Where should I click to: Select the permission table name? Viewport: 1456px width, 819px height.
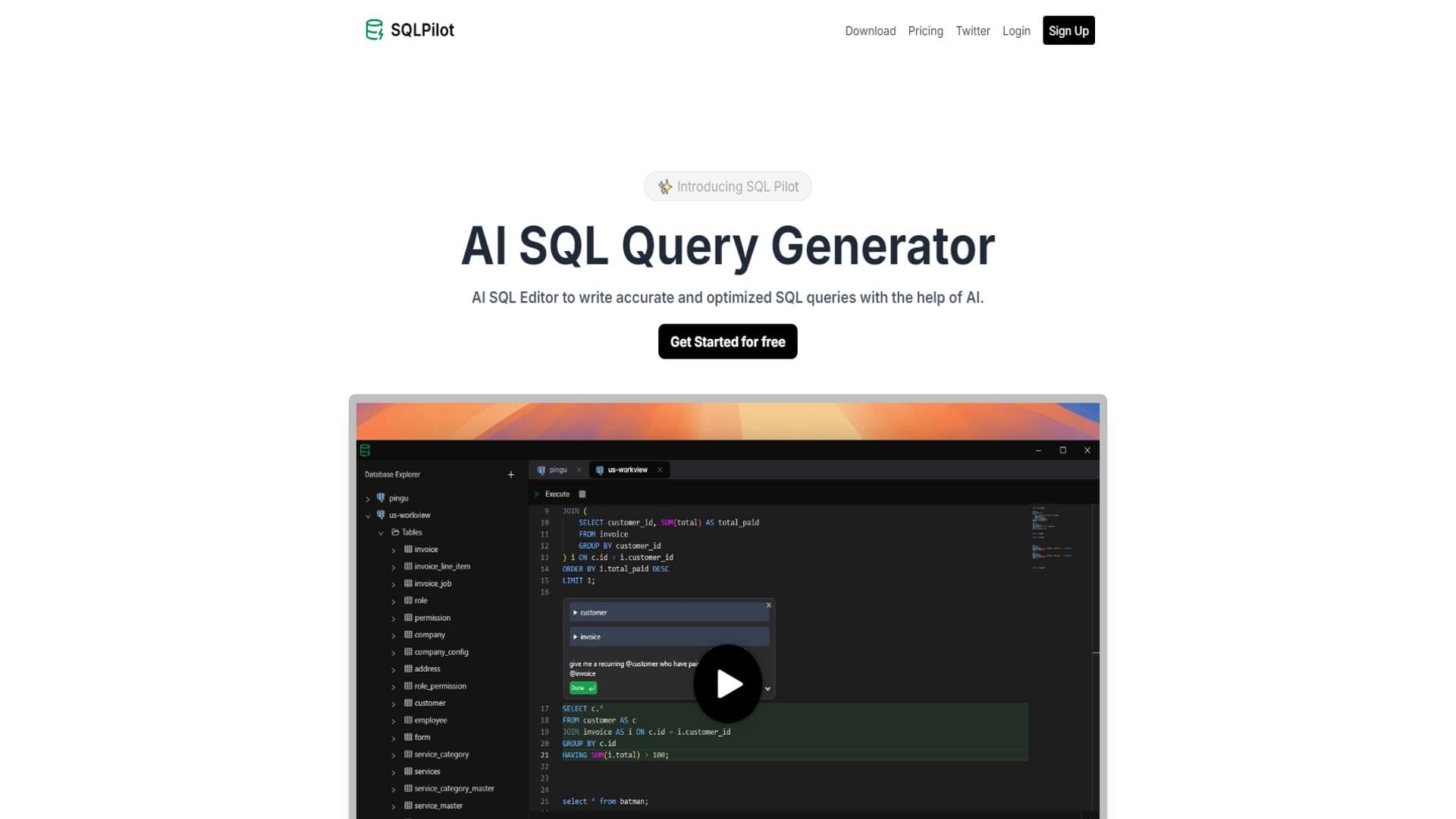(x=432, y=618)
